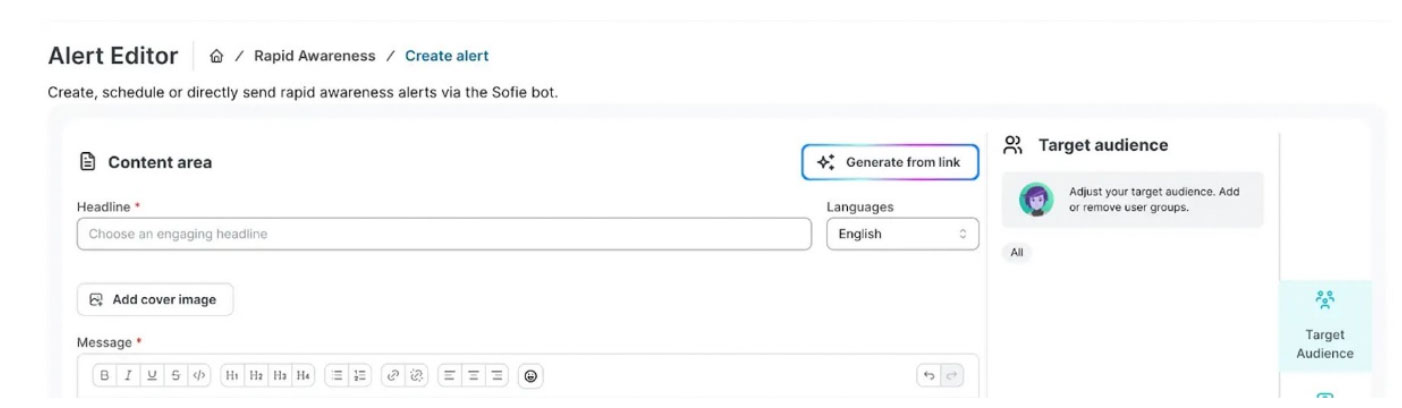The height and width of the screenshot is (408, 1402).
Task: Open the emoji picker
Action: pos(531,376)
